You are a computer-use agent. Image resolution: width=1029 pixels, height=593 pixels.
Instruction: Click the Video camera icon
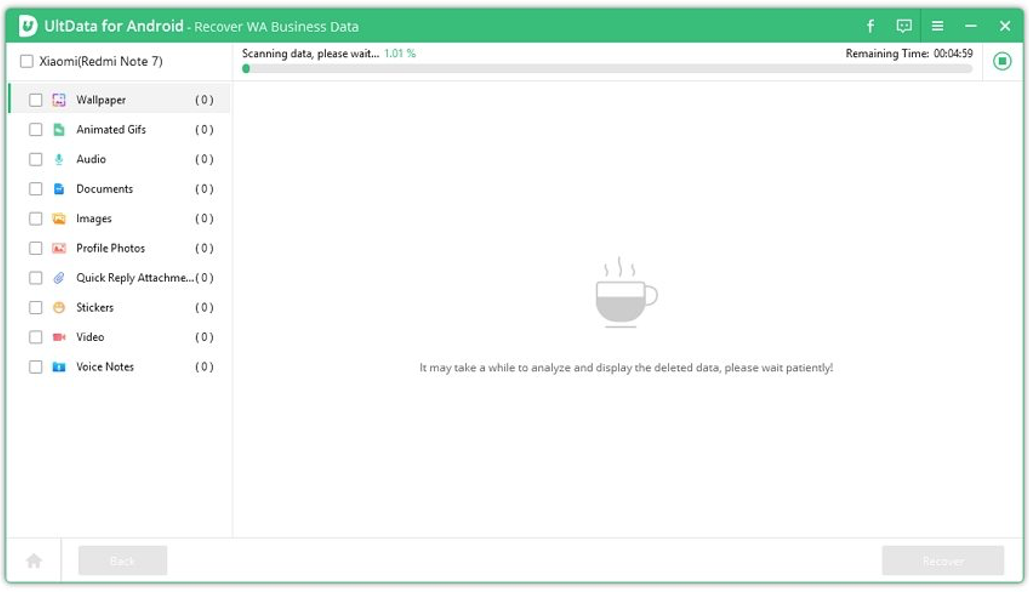coord(59,337)
